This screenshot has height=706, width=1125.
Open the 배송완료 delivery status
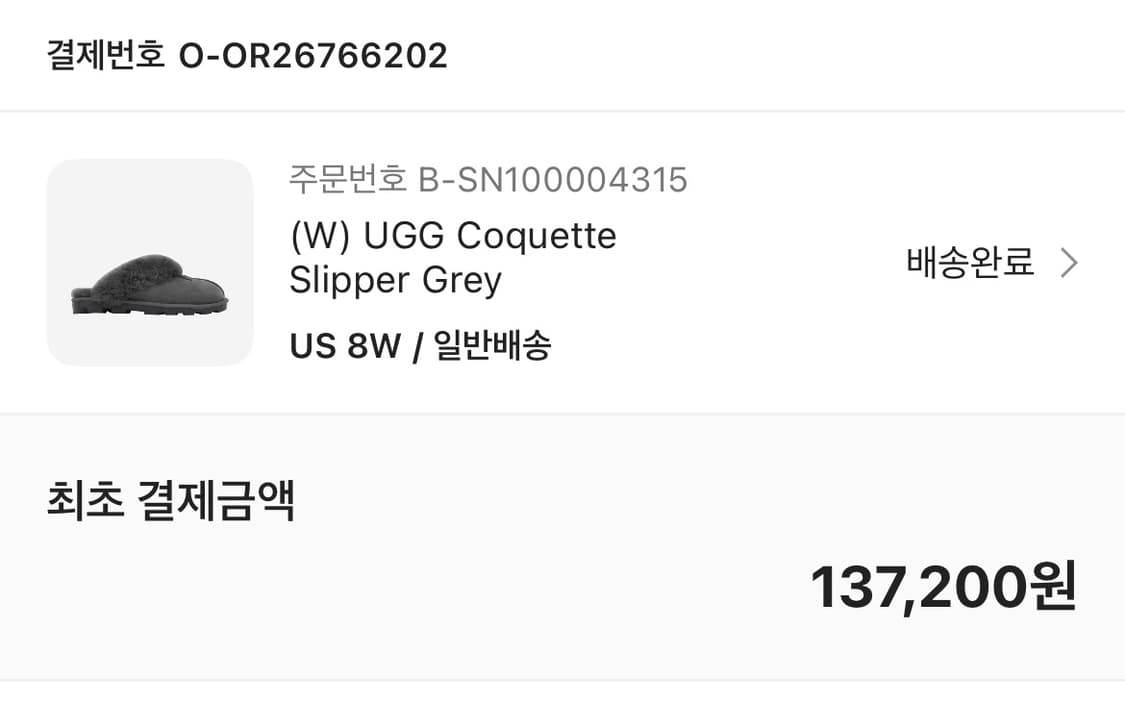pyautogui.click(x=969, y=263)
